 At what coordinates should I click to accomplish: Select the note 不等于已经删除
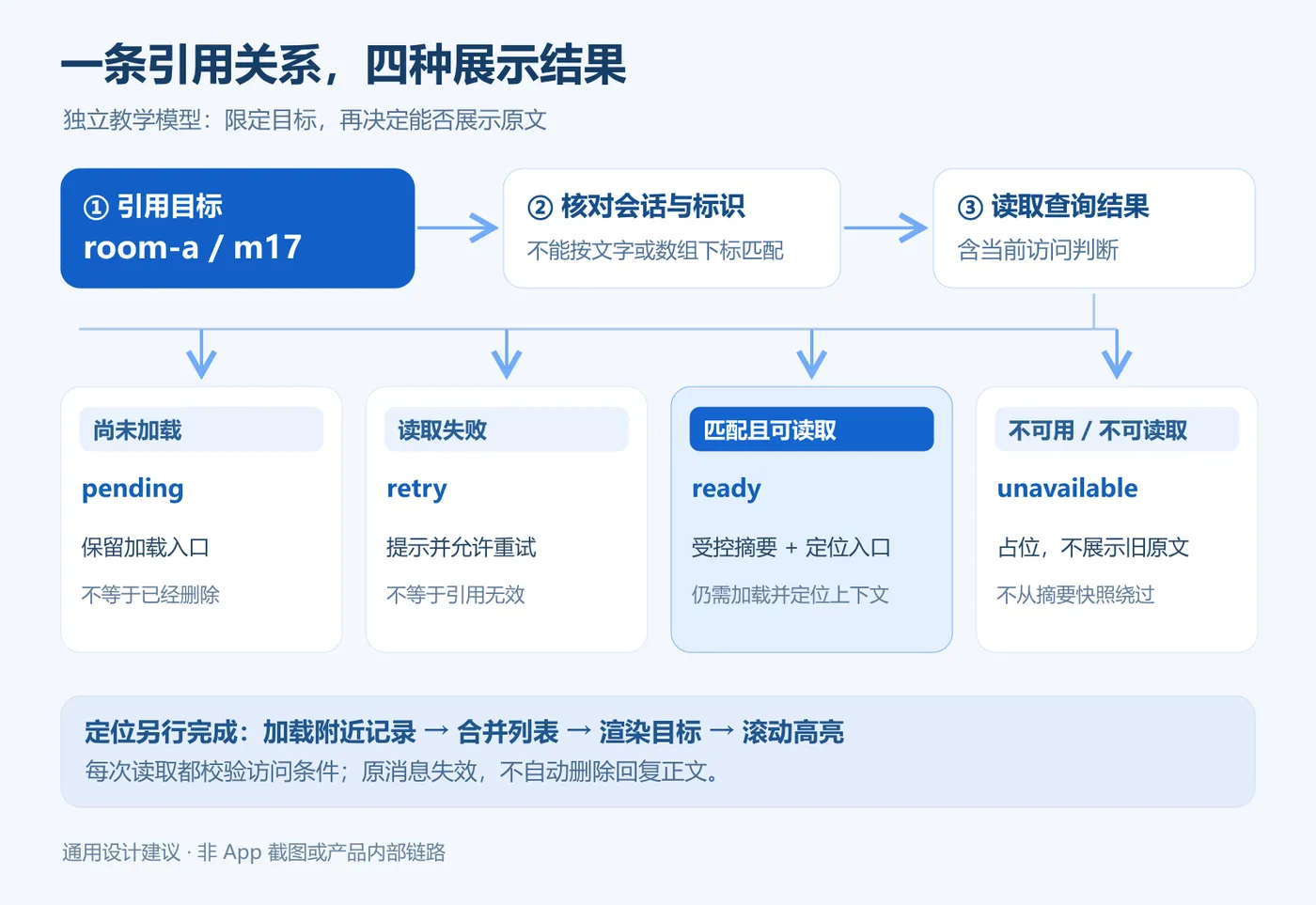150,595
